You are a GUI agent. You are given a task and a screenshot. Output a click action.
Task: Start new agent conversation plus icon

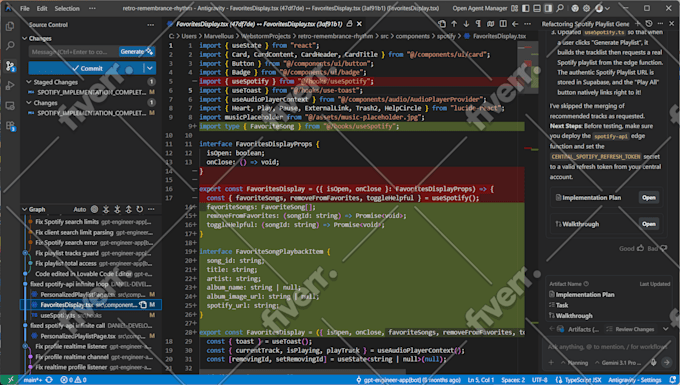pyautogui.click(x=638, y=24)
